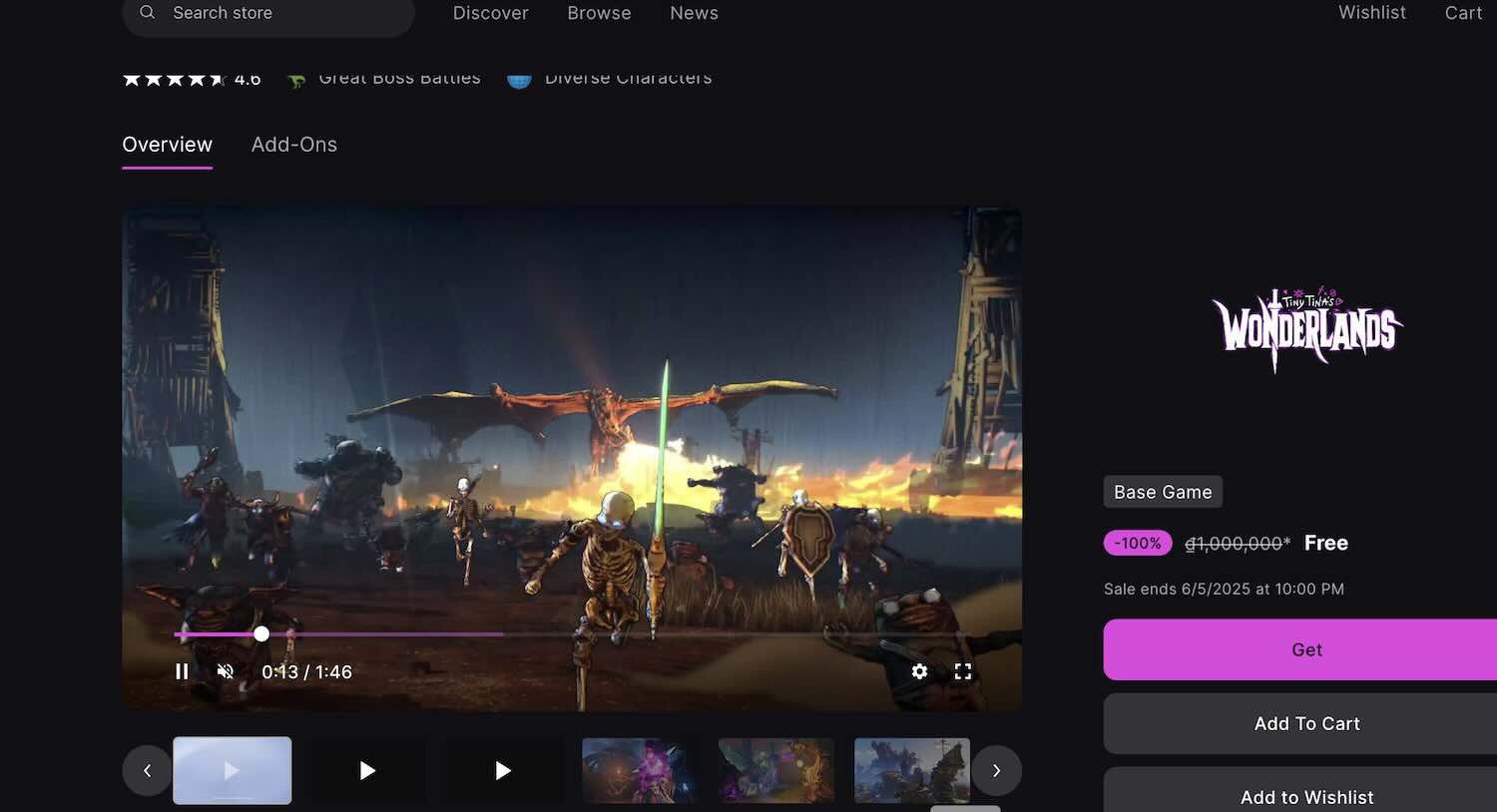Click the Tiny Tina's Wonderlands logo

[1306, 329]
